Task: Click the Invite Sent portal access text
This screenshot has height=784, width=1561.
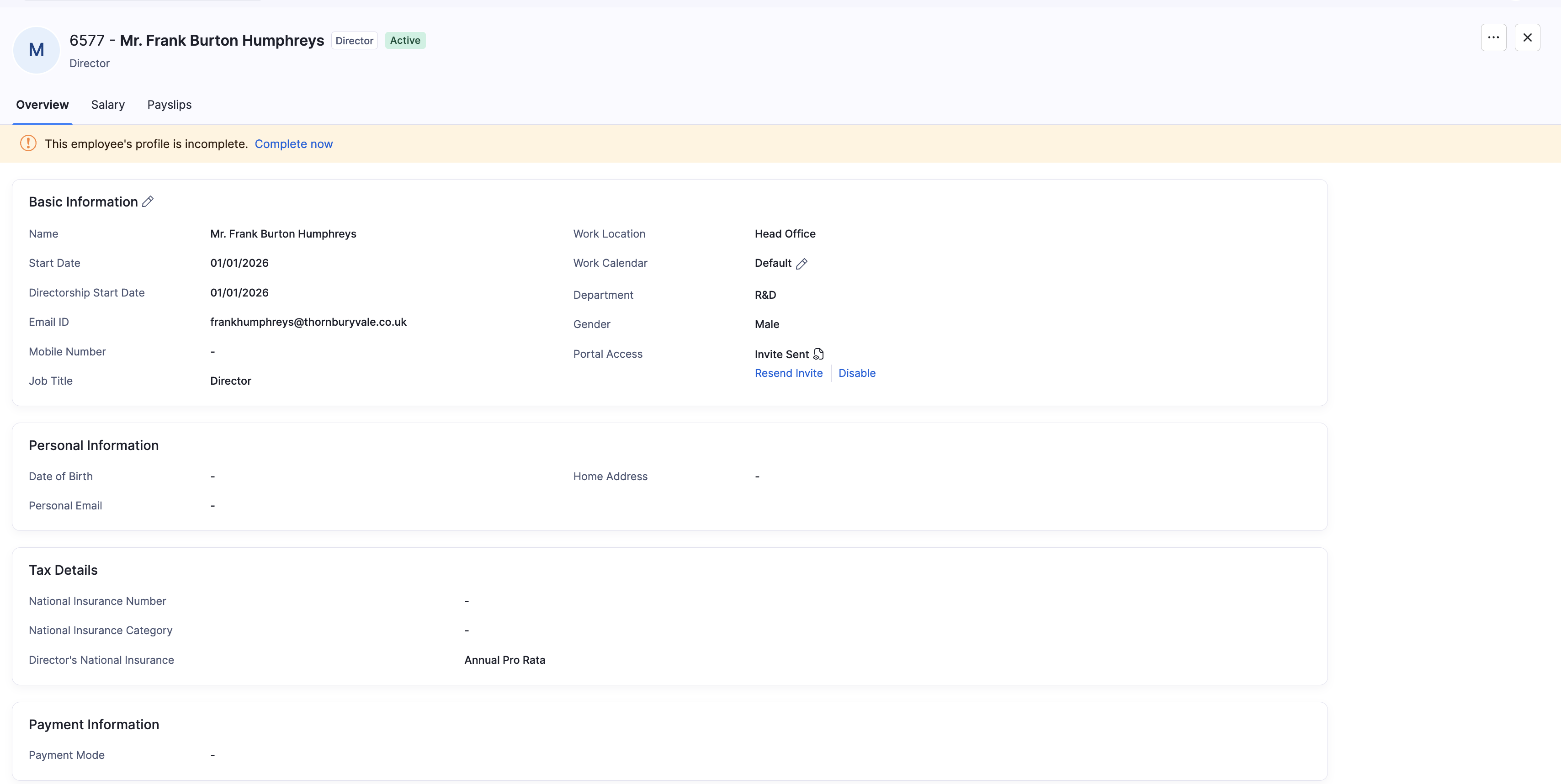Action: click(x=782, y=355)
